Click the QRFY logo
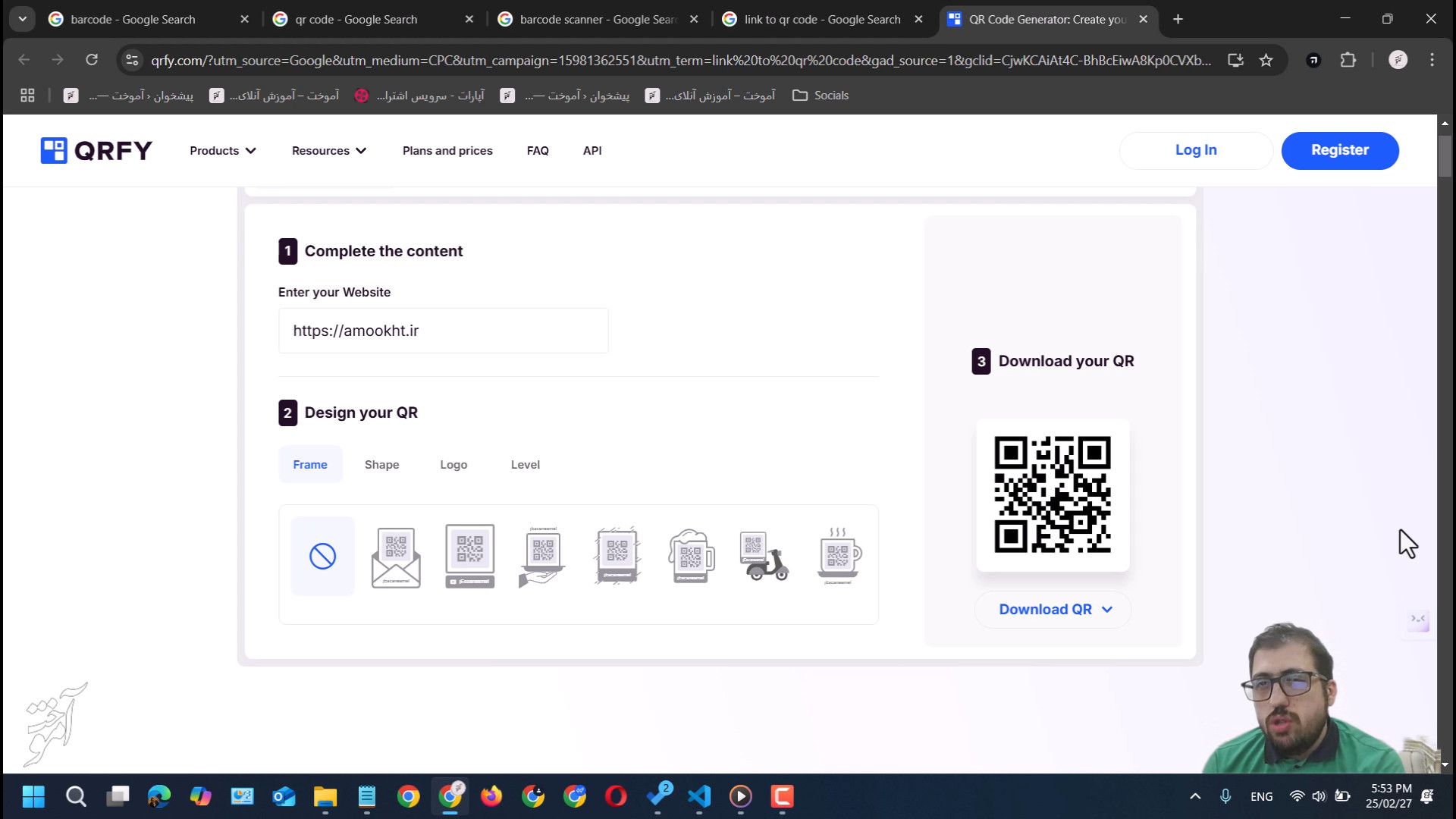Screen dimensions: 1456x819 [96, 150]
